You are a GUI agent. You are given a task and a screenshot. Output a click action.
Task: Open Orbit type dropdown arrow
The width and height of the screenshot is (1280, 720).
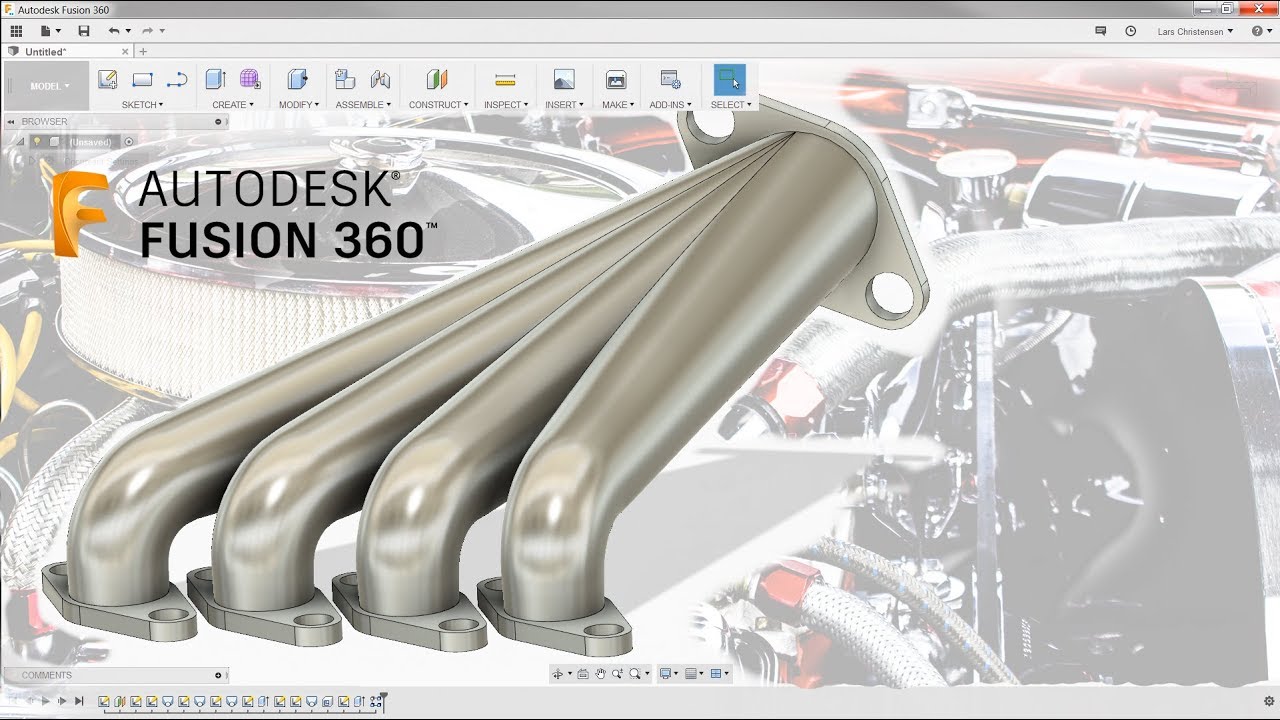[x=570, y=674]
